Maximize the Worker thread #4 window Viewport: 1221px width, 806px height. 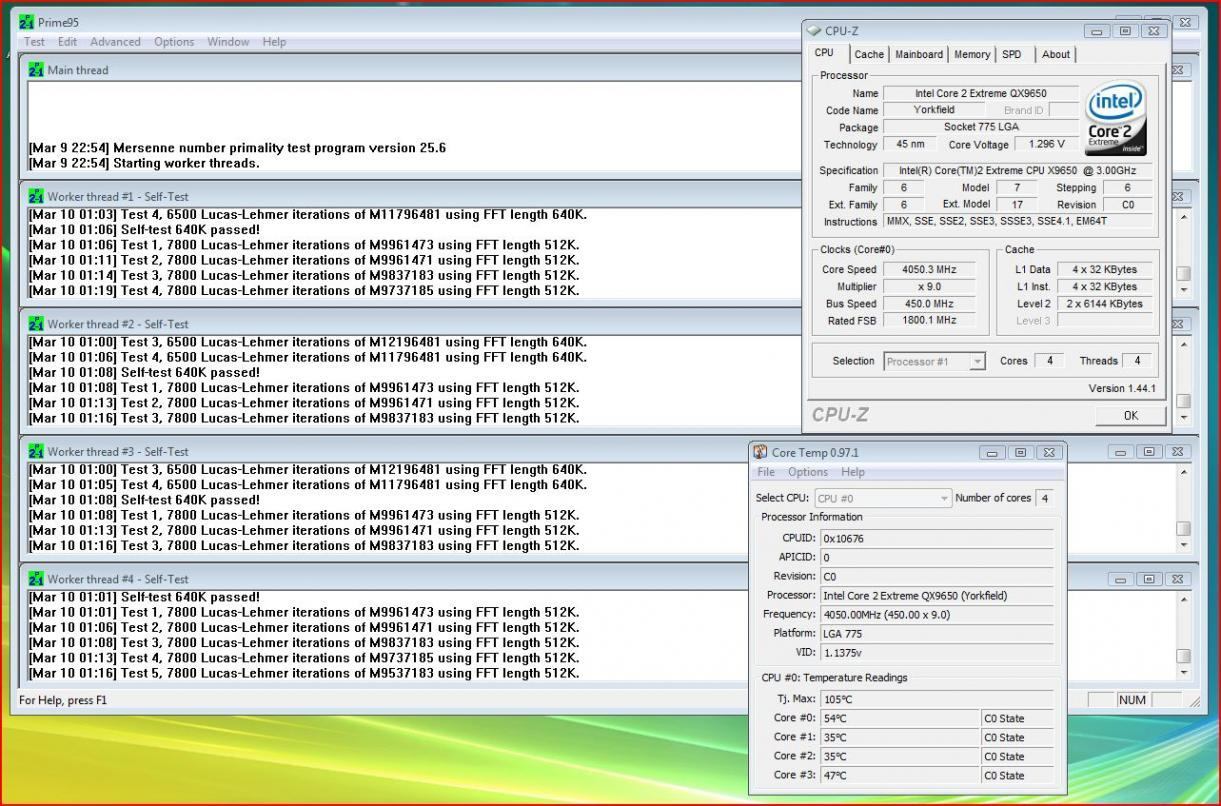coord(1148,580)
